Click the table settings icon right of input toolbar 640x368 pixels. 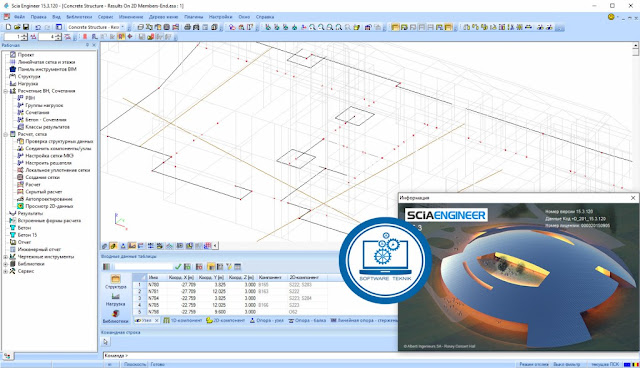(x=238, y=266)
